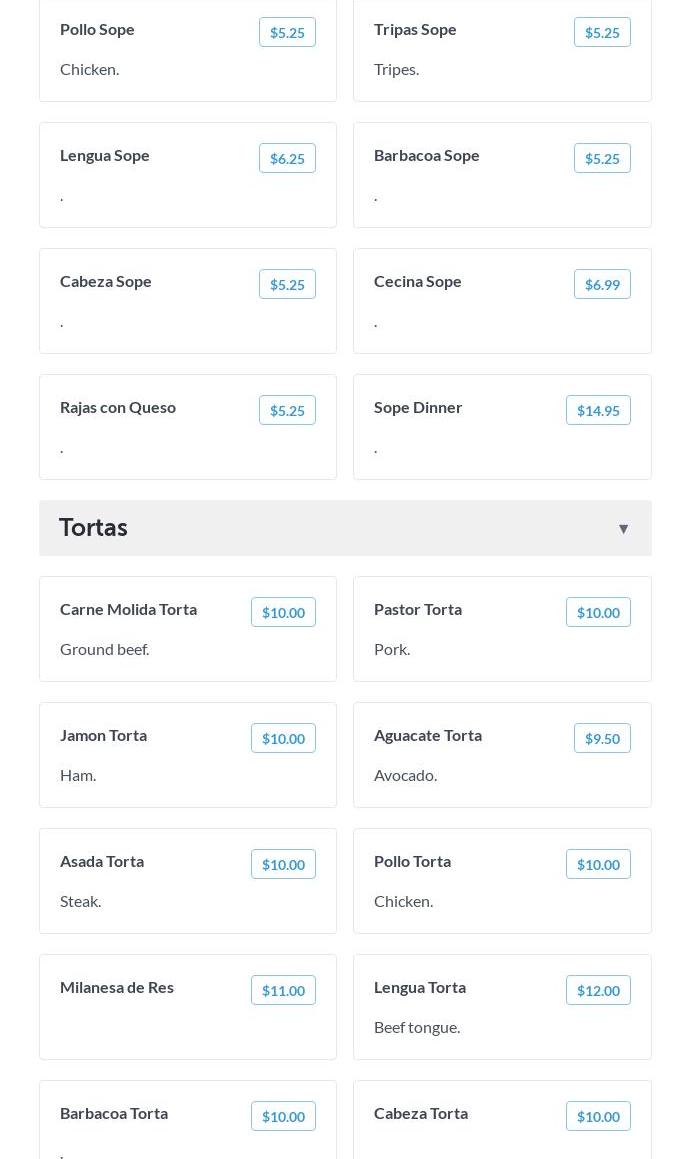The width and height of the screenshot is (690, 1159).
Task: Open the Barbacoa Torta item title
Action: [x=114, y=1113]
